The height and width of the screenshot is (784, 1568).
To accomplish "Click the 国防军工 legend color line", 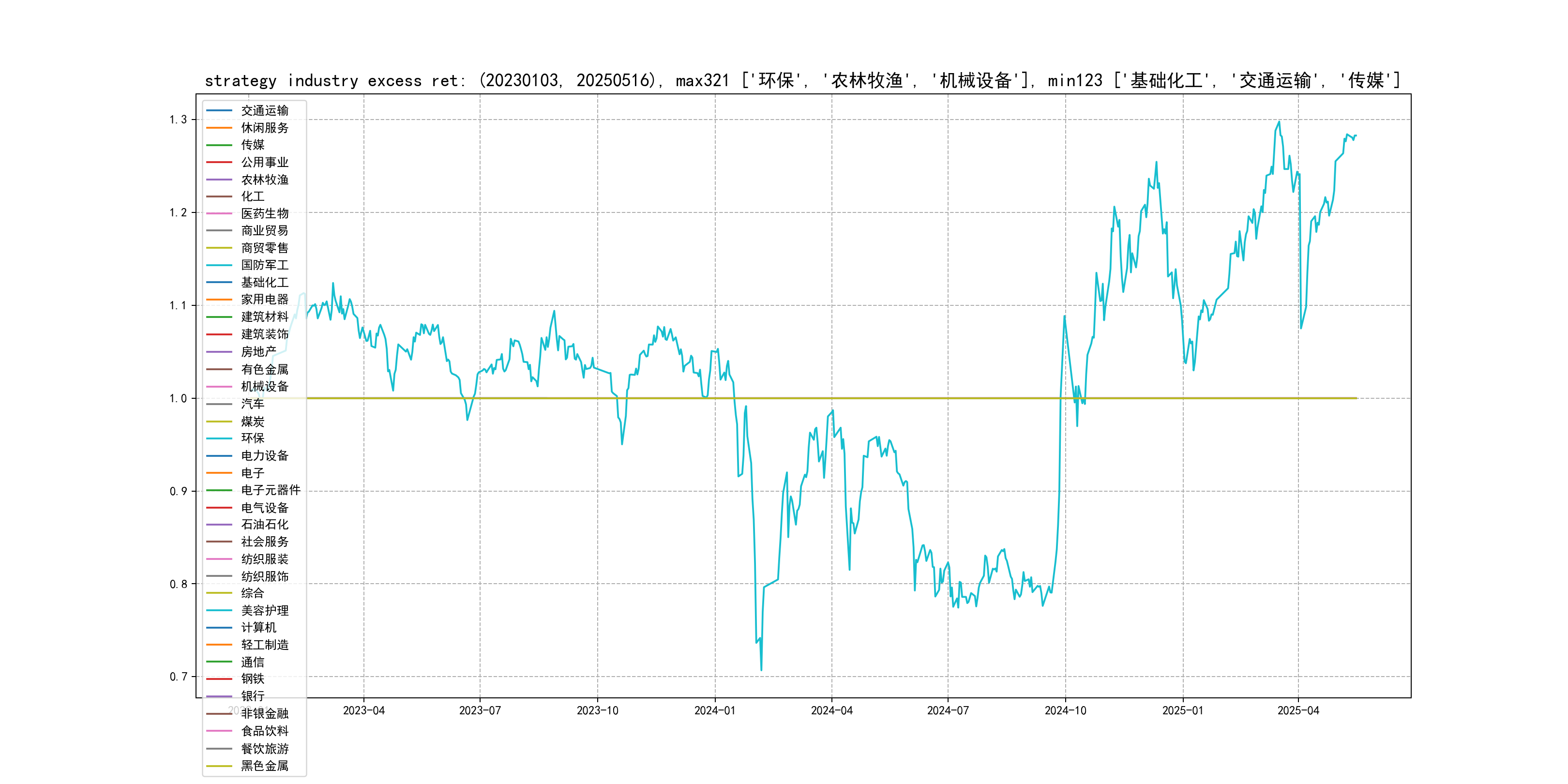I will click(219, 265).
